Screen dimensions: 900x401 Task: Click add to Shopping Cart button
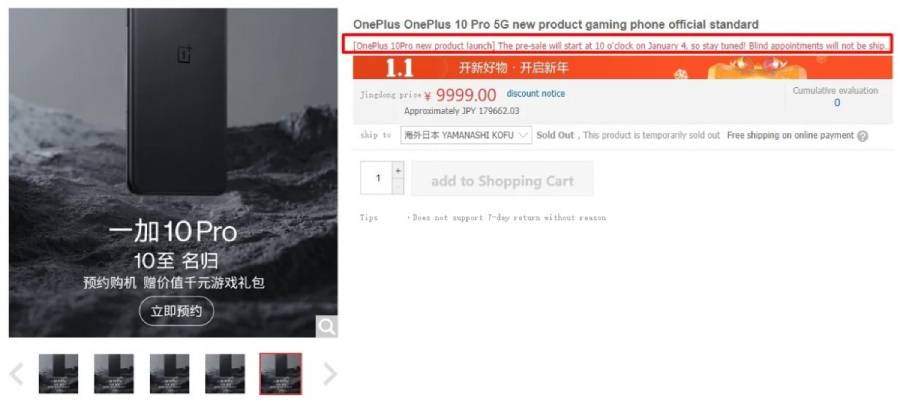(502, 181)
